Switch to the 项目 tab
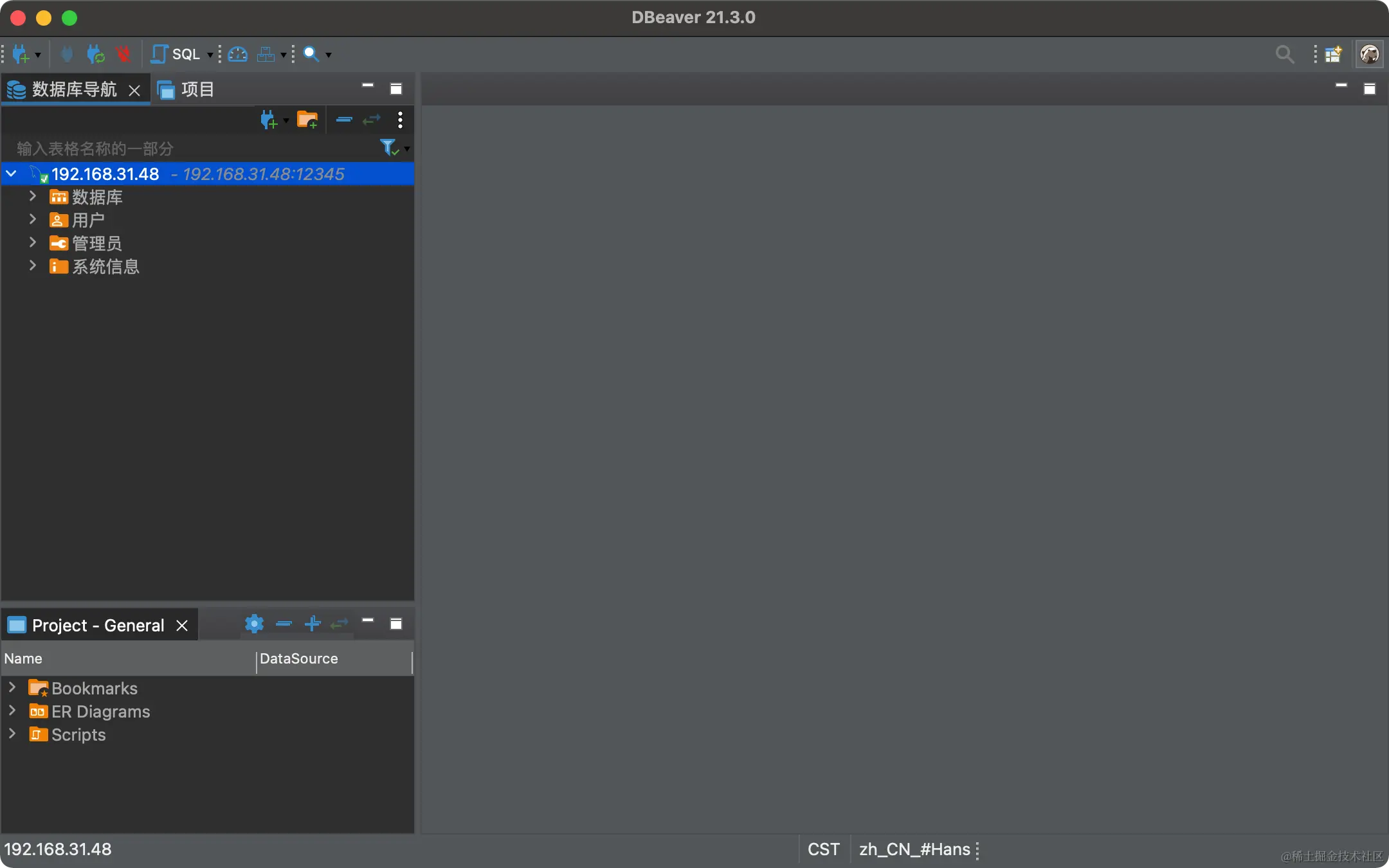The image size is (1389, 868). coord(186,89)
